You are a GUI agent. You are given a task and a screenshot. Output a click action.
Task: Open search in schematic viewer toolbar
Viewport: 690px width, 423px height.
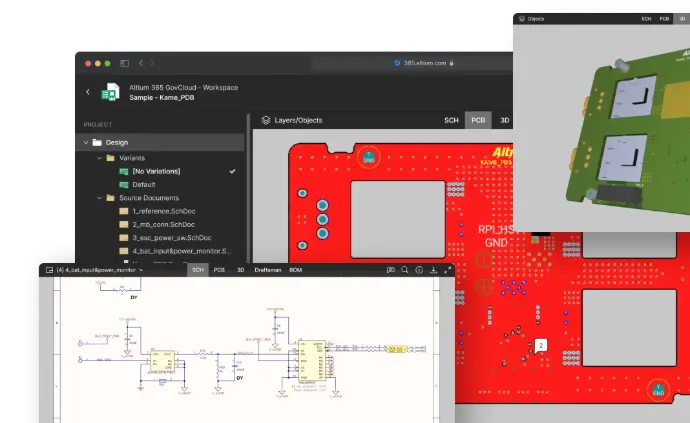coord(405,270)
